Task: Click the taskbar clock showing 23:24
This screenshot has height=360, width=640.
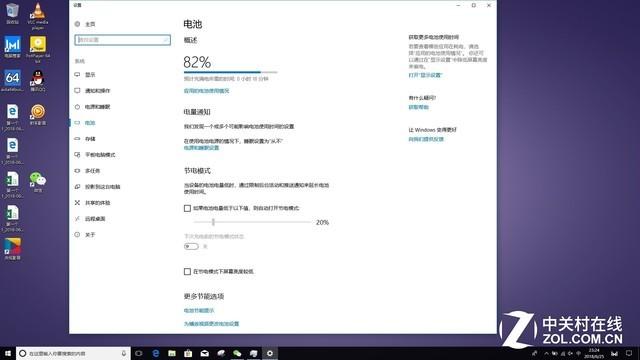Action: [x=594, y=353]
